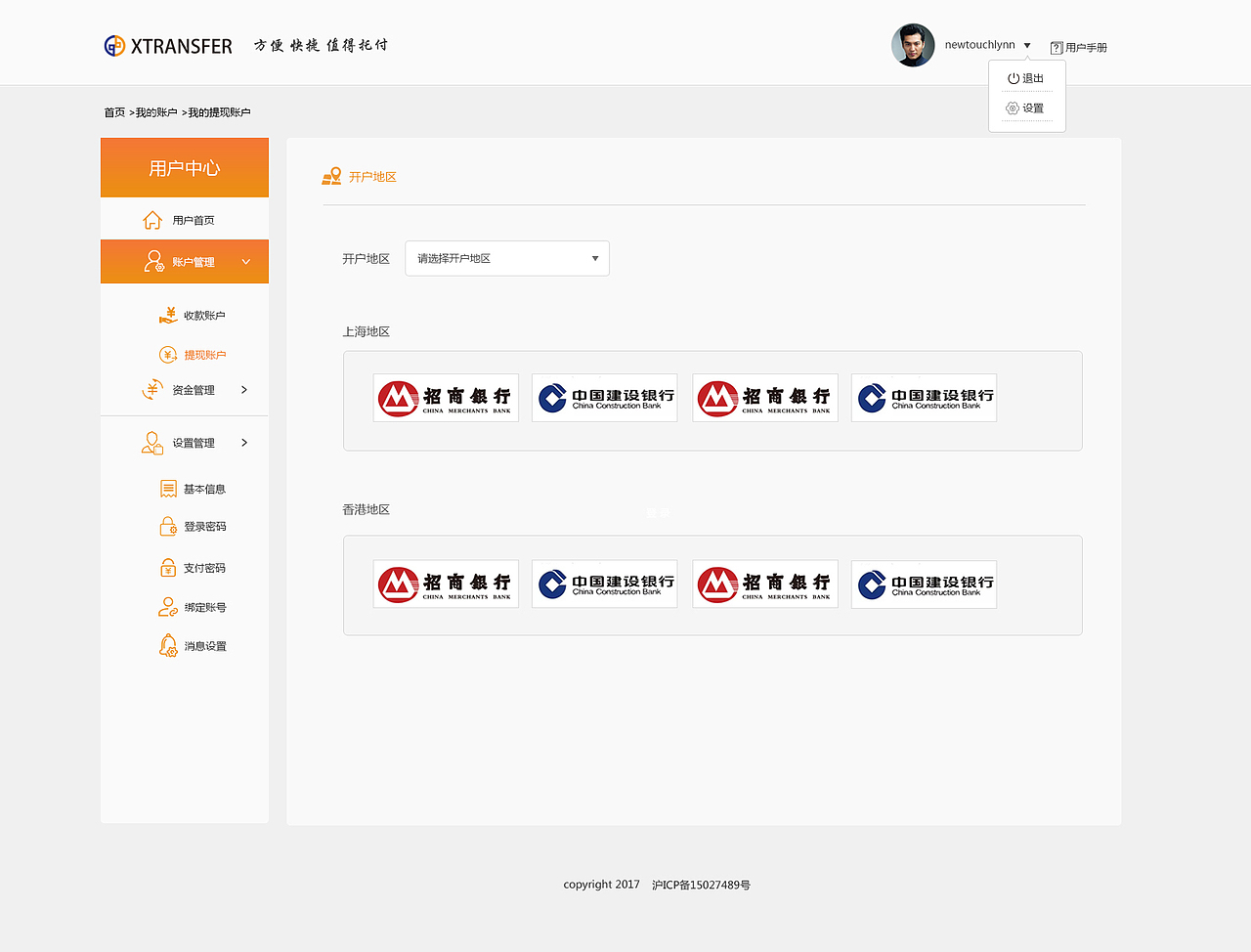
Task: Click the hand-with-yen 收款账户 icon
Action: [x=168, y=316]
